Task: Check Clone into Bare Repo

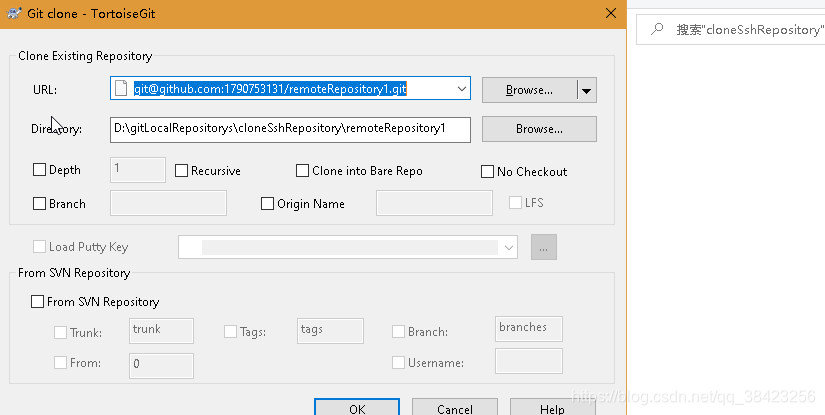Action: click(303, 170)
